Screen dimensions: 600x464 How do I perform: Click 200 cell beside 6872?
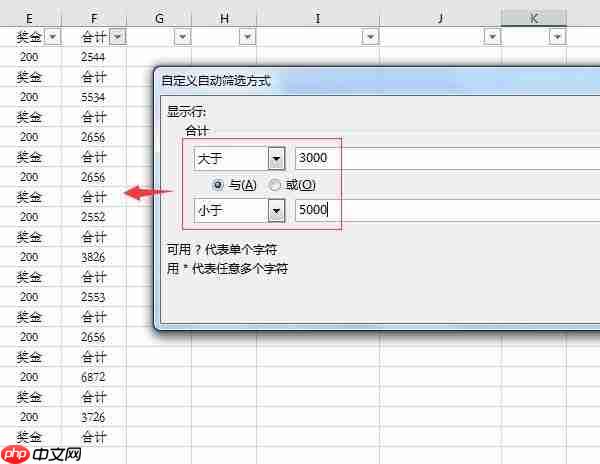[29, 377]
